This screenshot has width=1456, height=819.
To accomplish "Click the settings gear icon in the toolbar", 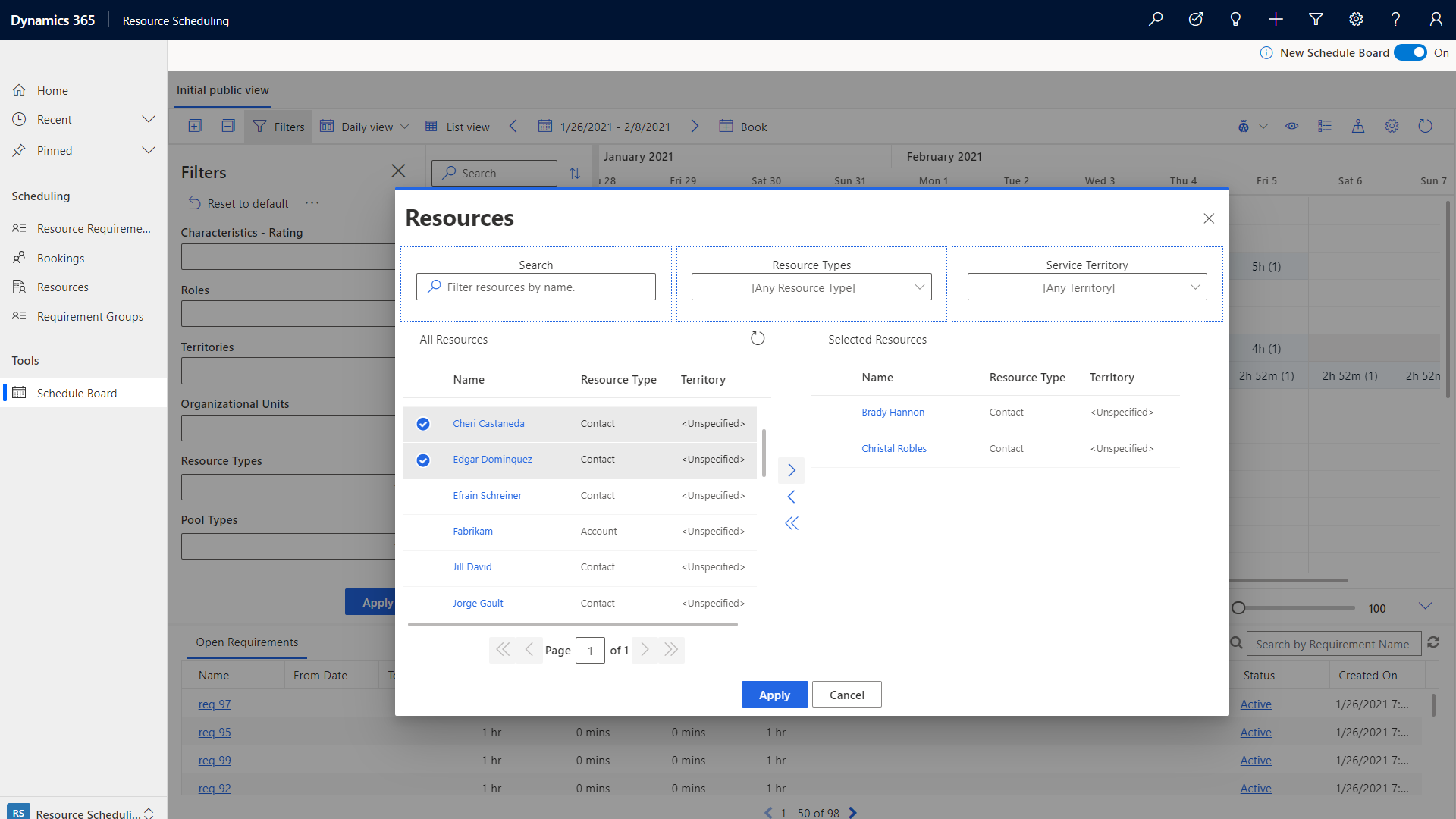I will (1392, 126).
